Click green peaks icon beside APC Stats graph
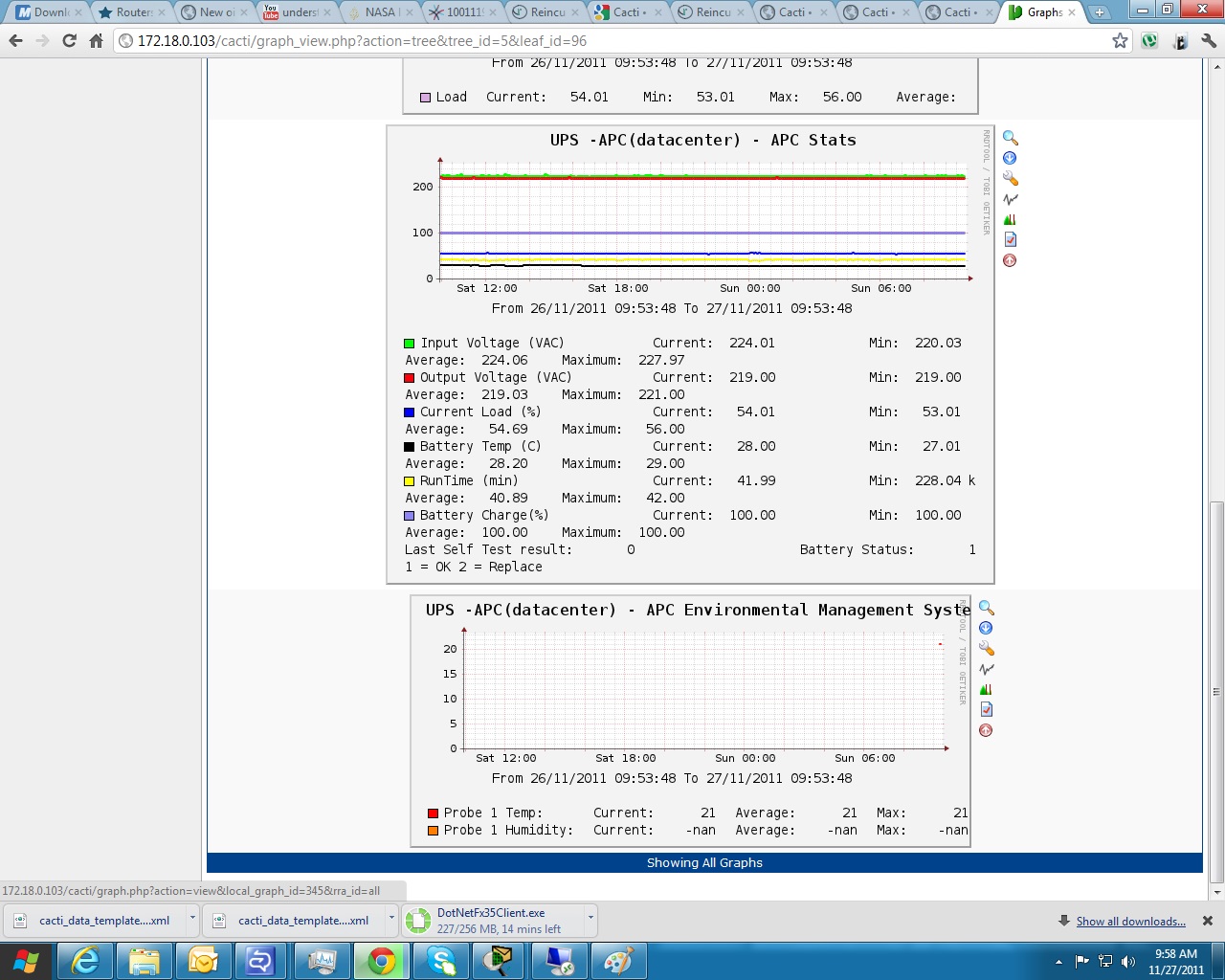Screen dimensions: 1225x980 pos(1010,219)
